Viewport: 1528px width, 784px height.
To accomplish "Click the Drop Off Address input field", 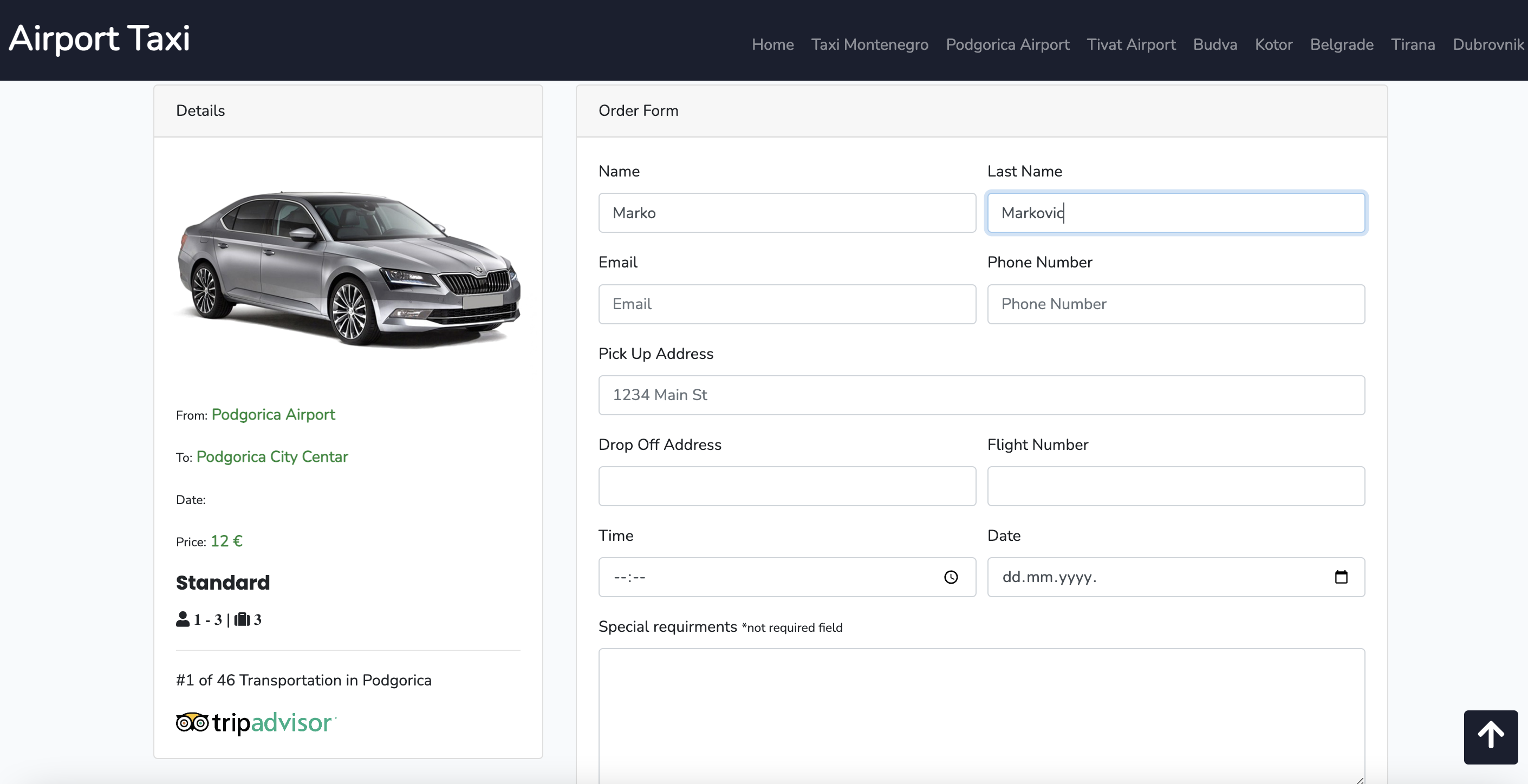I will [x=787, y=485].
